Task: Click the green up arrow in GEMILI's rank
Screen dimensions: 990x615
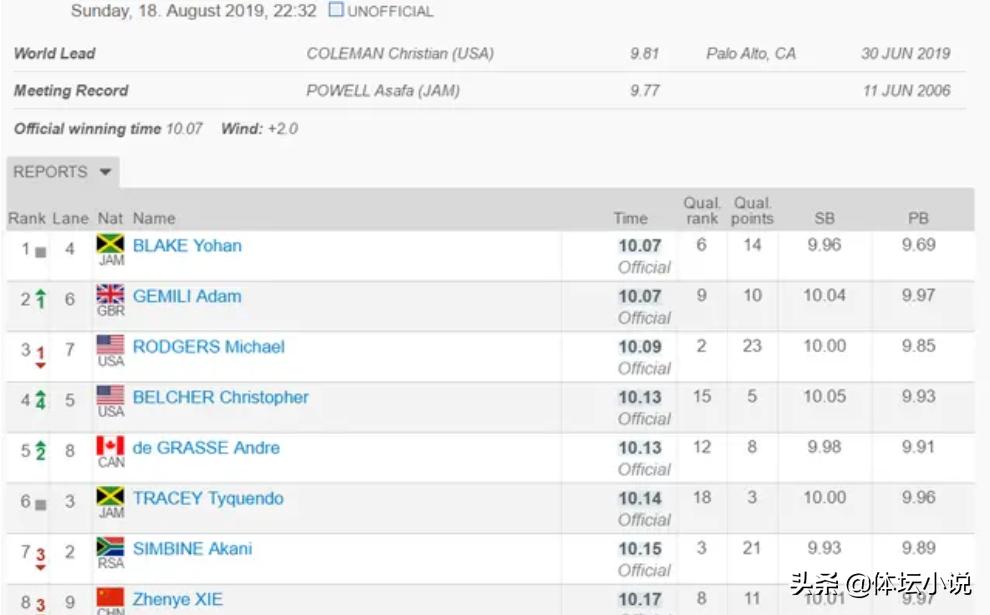Action: [x=40, y=299]
